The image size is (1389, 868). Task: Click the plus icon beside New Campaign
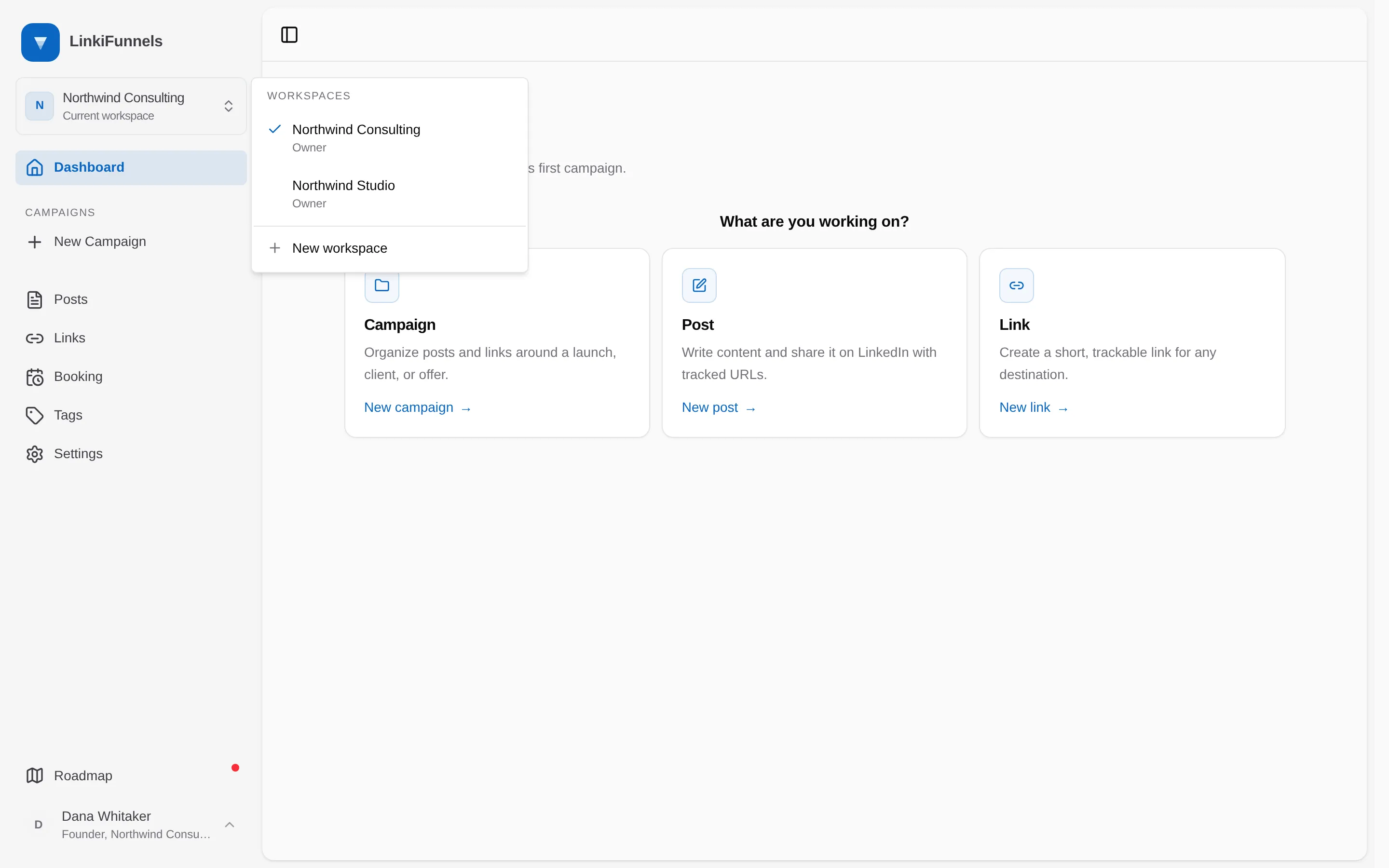pos(34,242)
